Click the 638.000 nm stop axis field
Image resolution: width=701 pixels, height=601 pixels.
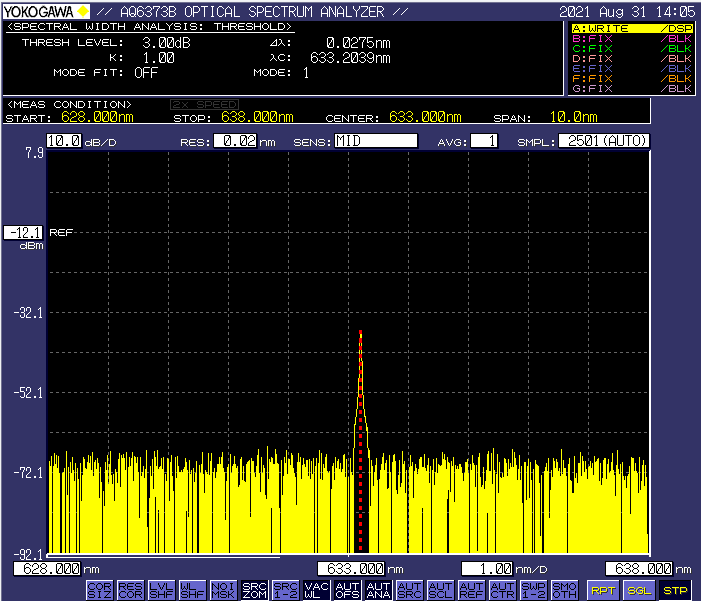[639, 569]
